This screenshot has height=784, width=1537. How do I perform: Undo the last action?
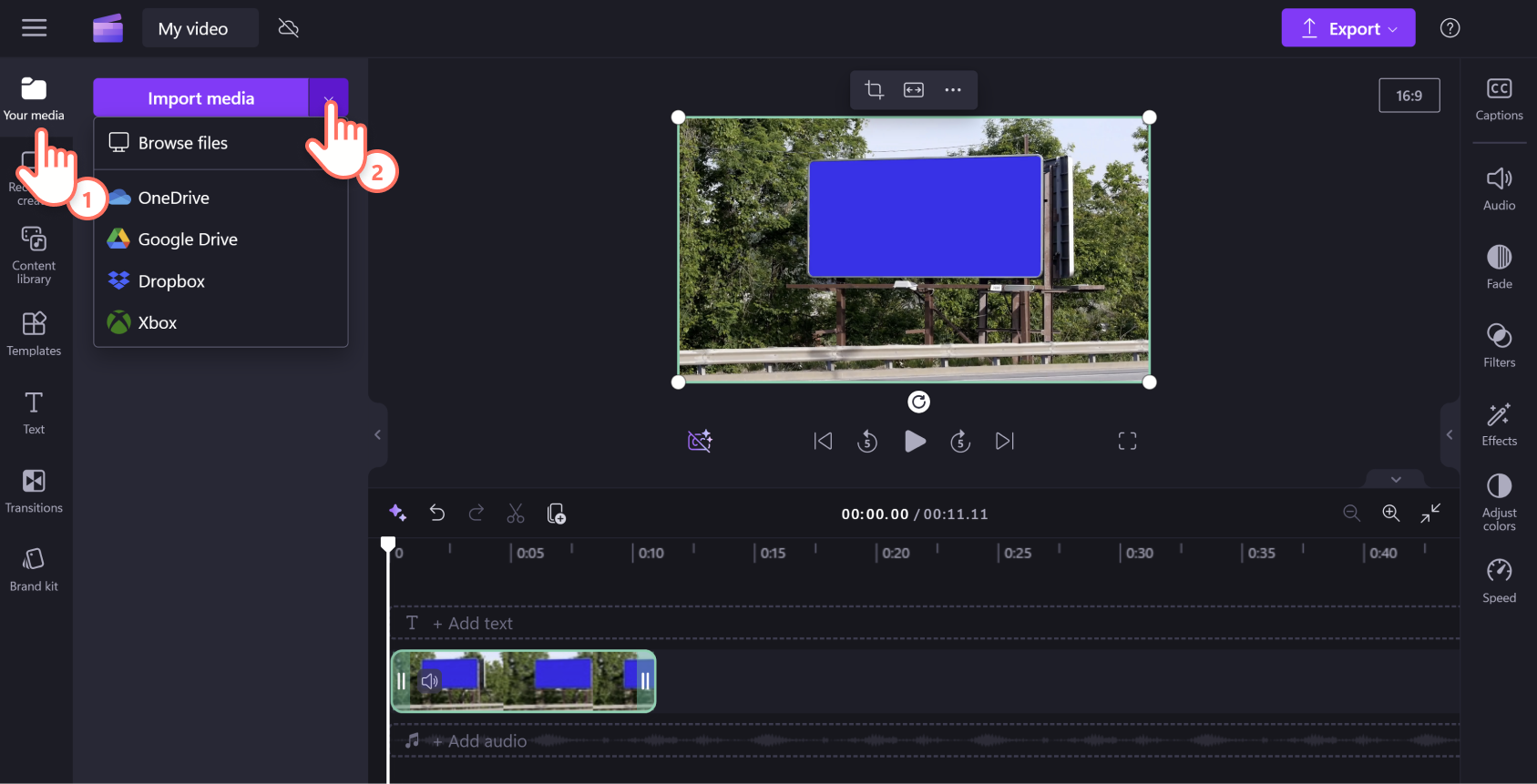pos(437,514)
